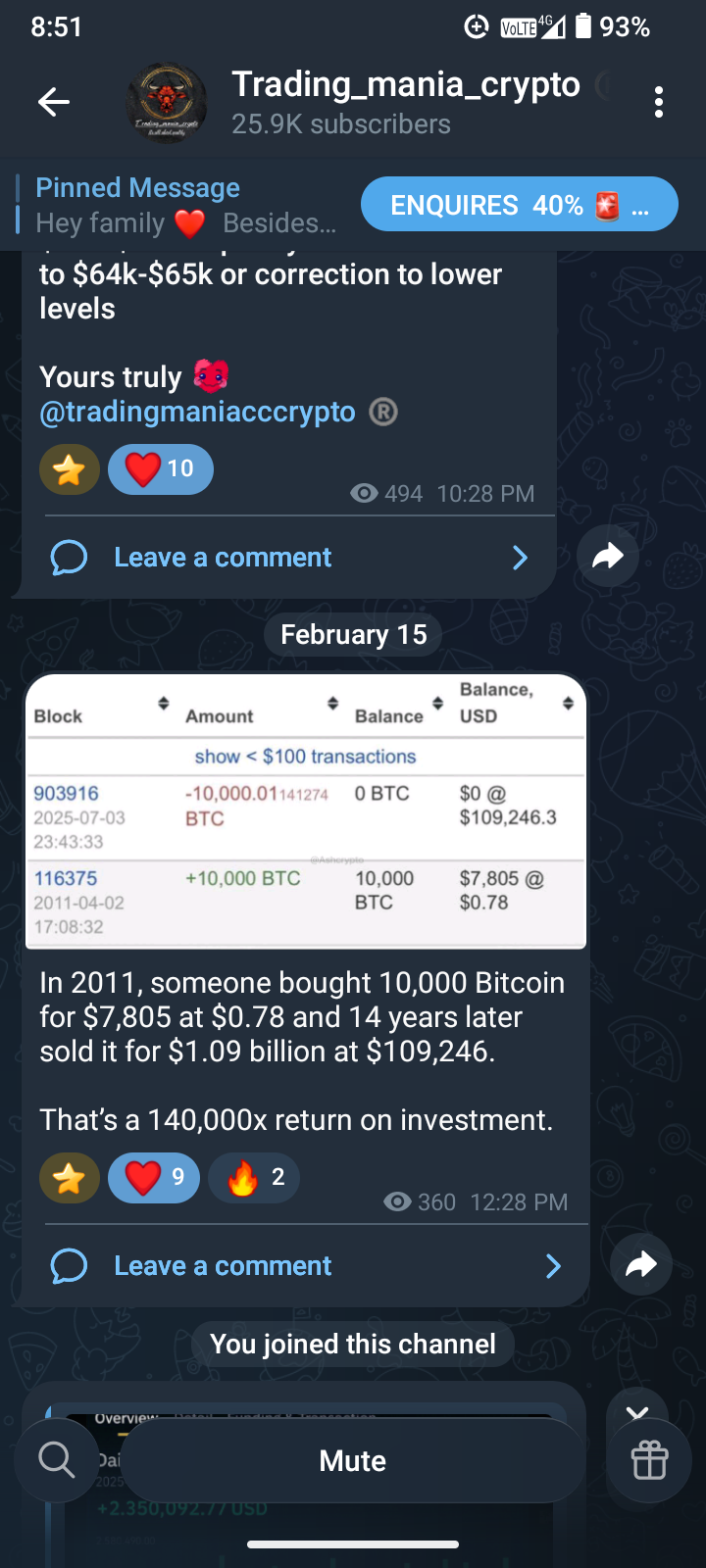Open the @tradingmaniacccrypto mention link
The height and width of the screenshot is (1568, 706).
click(197, 412)
